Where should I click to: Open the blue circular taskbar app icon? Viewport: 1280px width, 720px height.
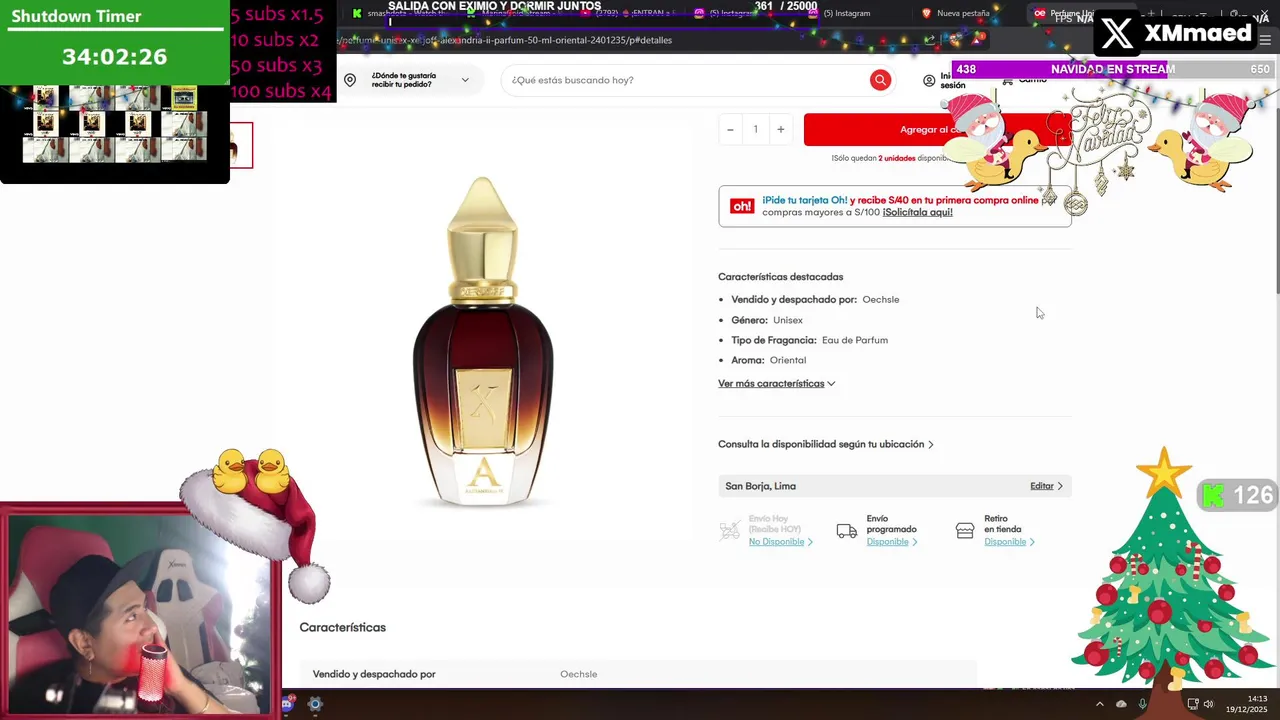point(315,704)
